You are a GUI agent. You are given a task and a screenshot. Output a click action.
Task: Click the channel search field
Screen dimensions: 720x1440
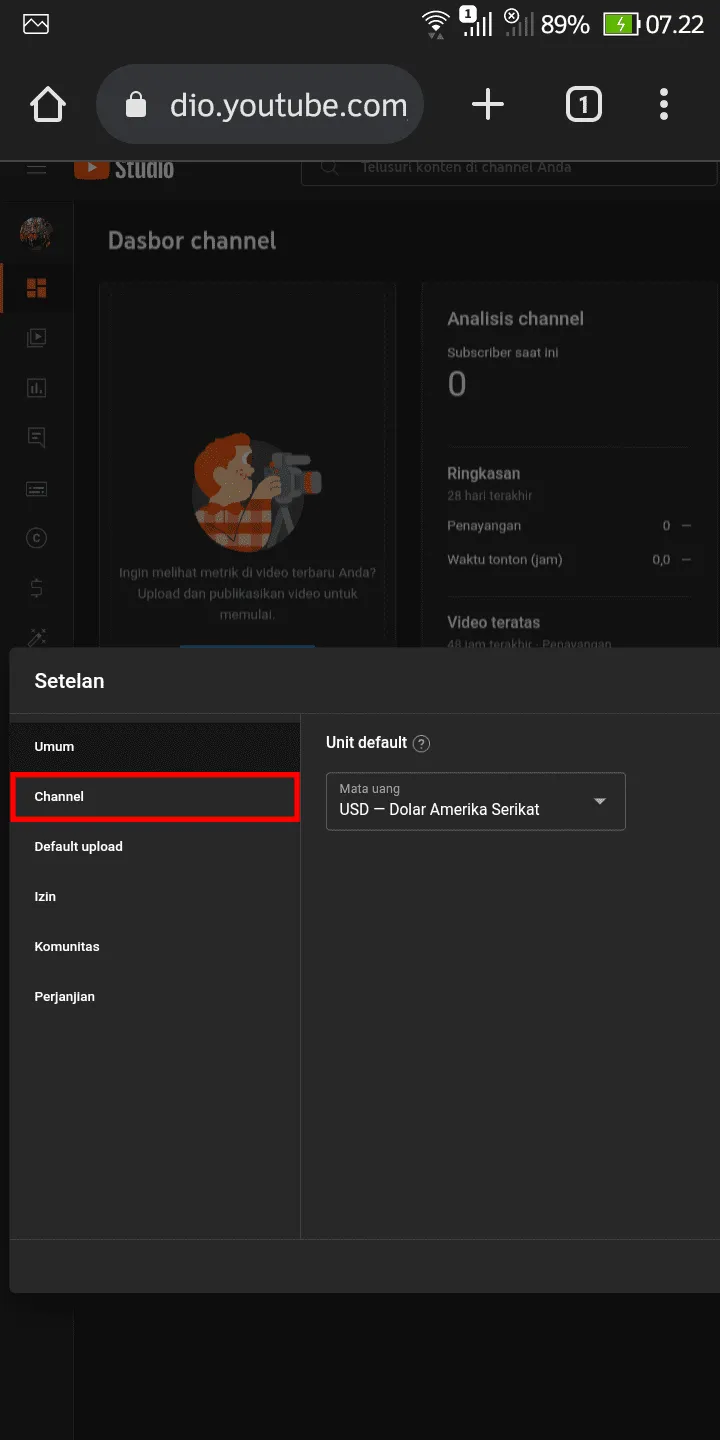coord(509,168)
